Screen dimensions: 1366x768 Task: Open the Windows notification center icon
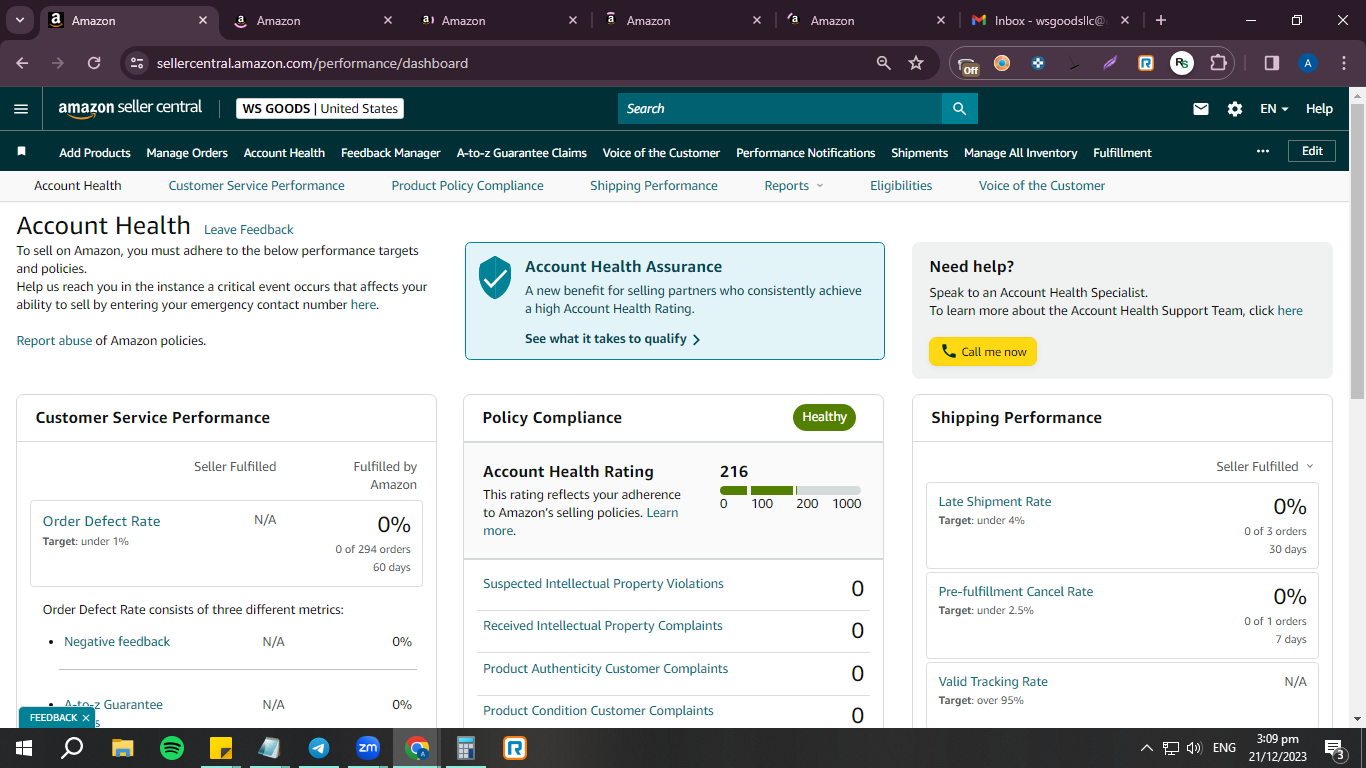click(x=1333, y=748)
